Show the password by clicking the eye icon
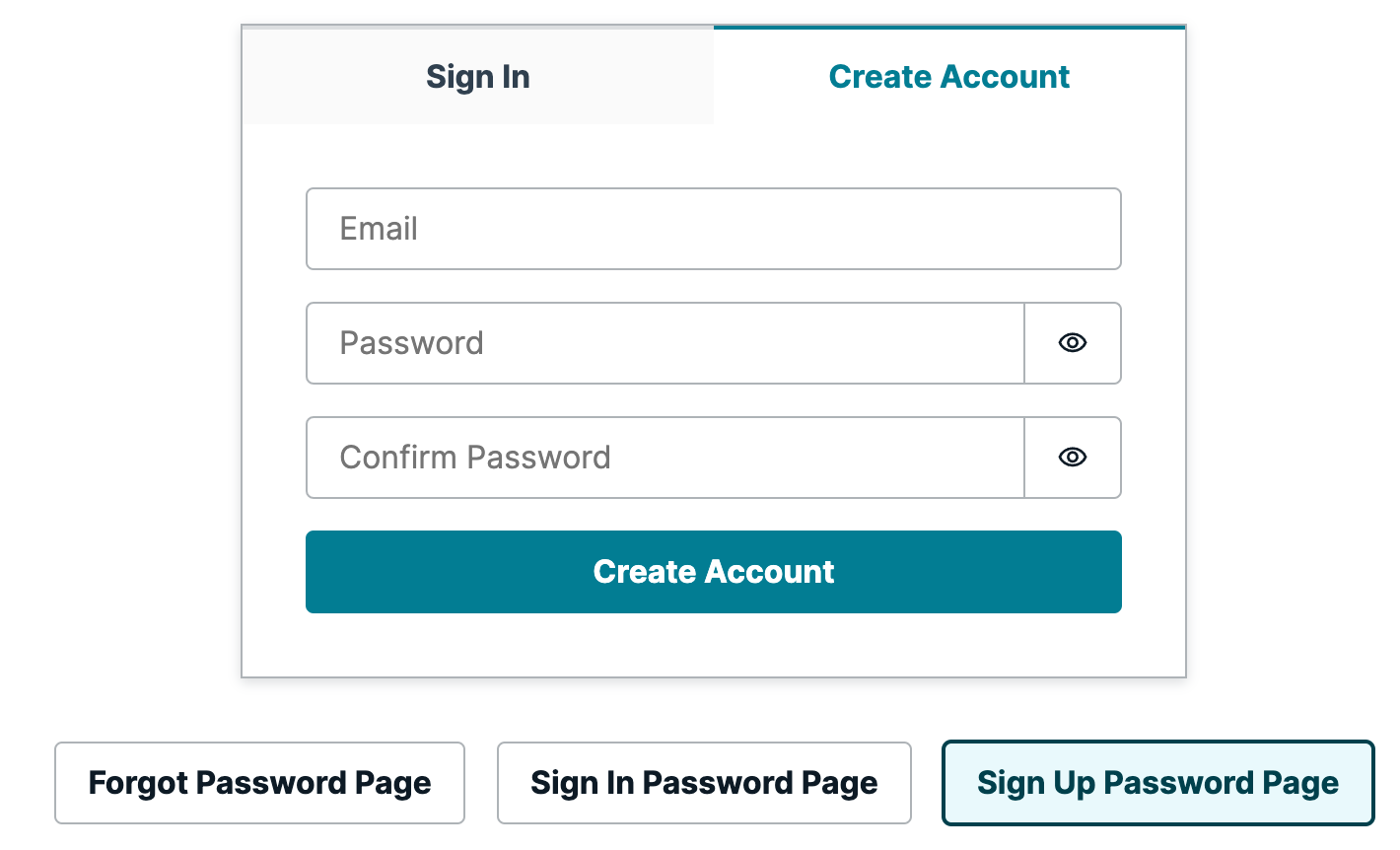 tap(1073, 343)
